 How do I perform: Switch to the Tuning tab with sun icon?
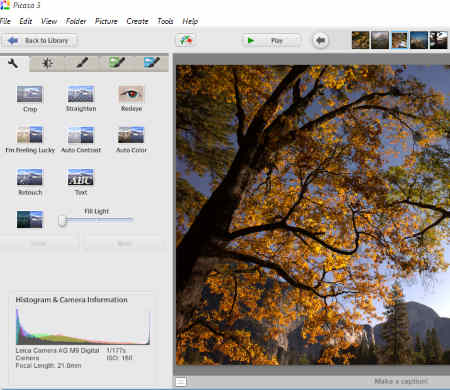pyautogui.click(x=47, y=63)
